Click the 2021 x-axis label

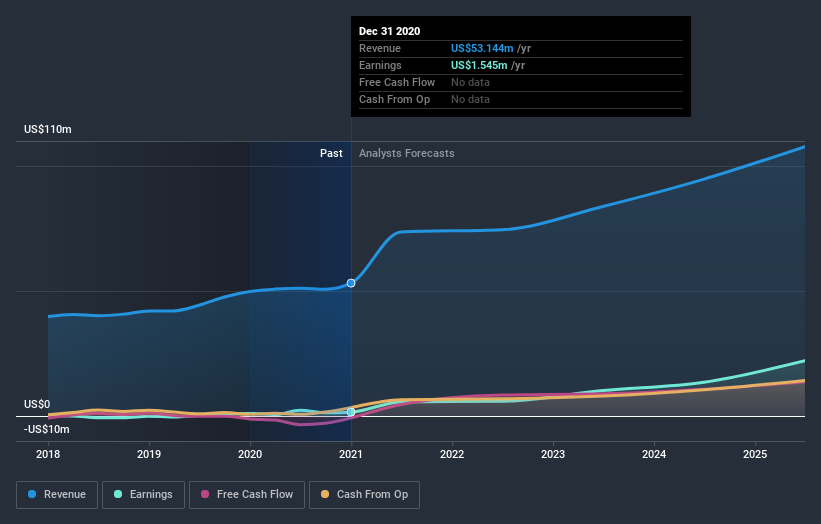click(x=351, y=454)
